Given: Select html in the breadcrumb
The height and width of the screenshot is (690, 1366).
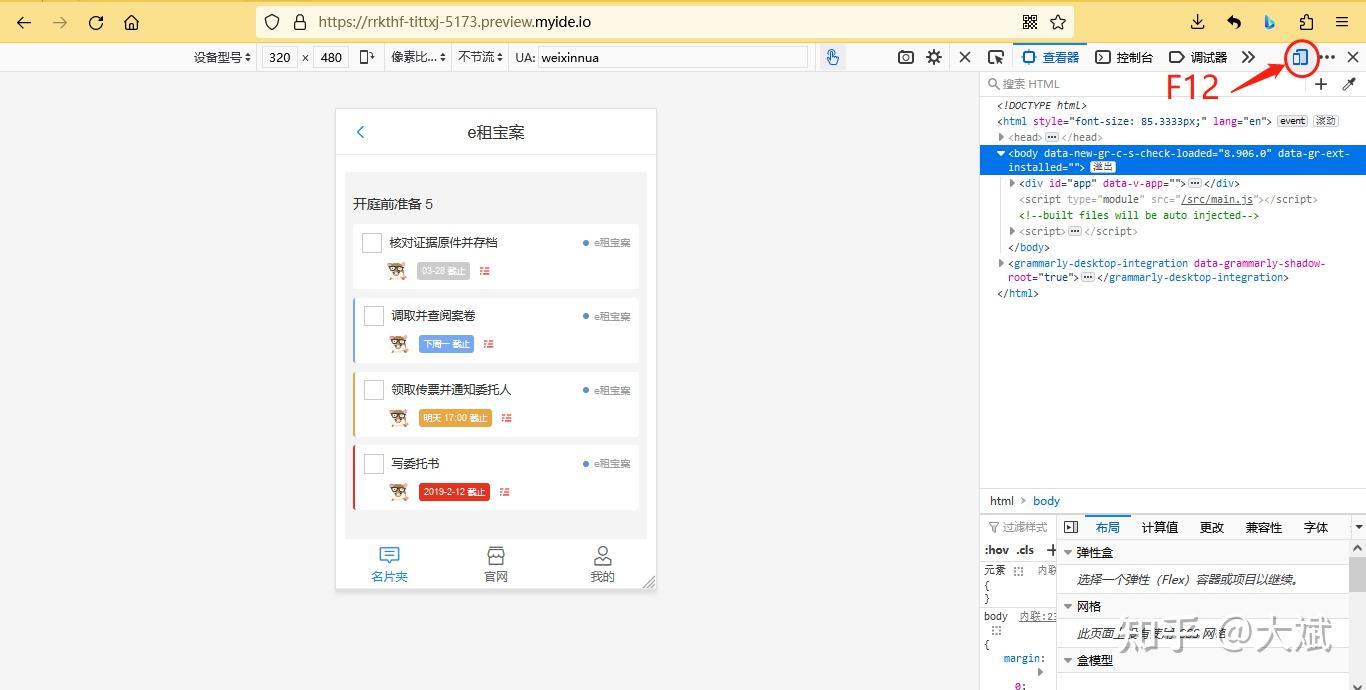Looking at the screenshot, I should tap(1001, 501).
